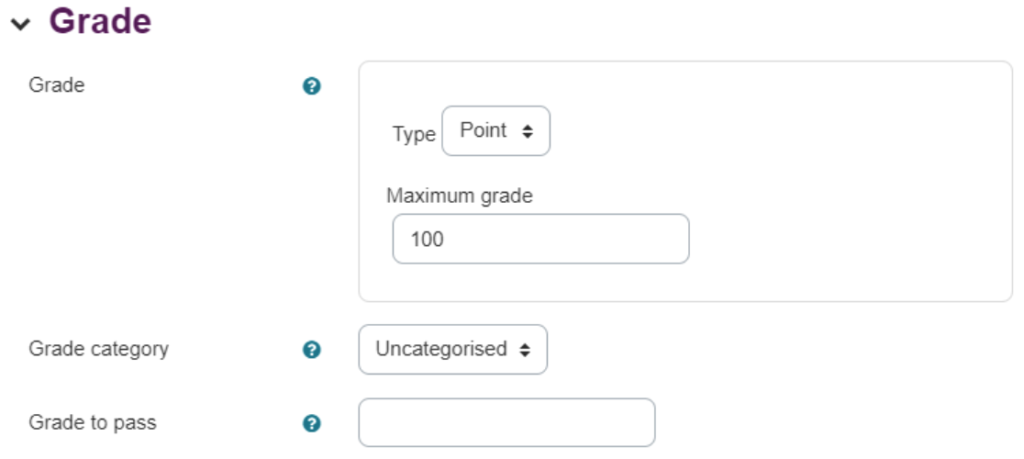The image size is (1024, 459).
Task: Collapse the Grade section chevron
Action: pos(21,24)
